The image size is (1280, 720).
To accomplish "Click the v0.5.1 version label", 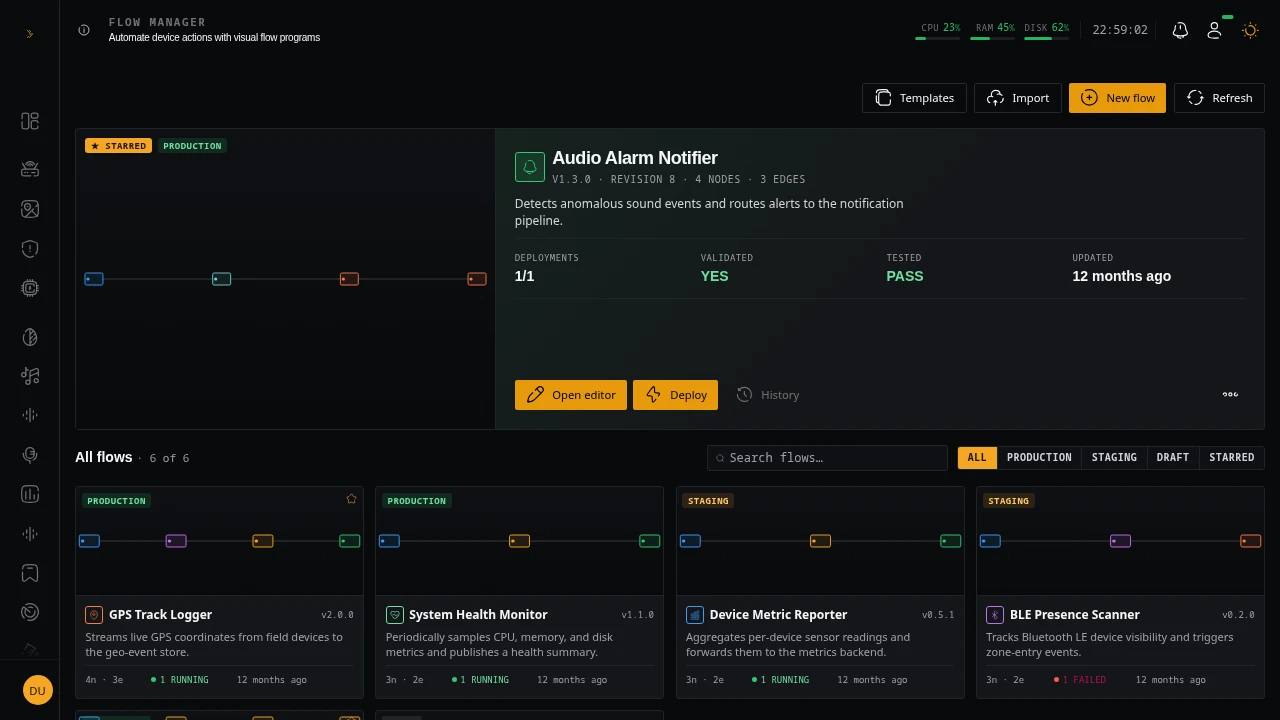I will click(938, 615).
